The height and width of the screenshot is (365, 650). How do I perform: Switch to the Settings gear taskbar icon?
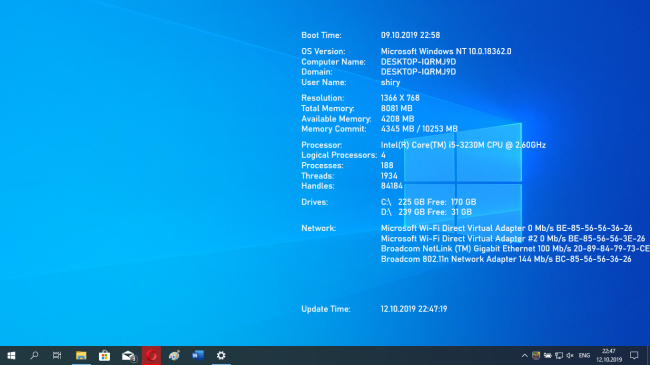tap(221, 355)
